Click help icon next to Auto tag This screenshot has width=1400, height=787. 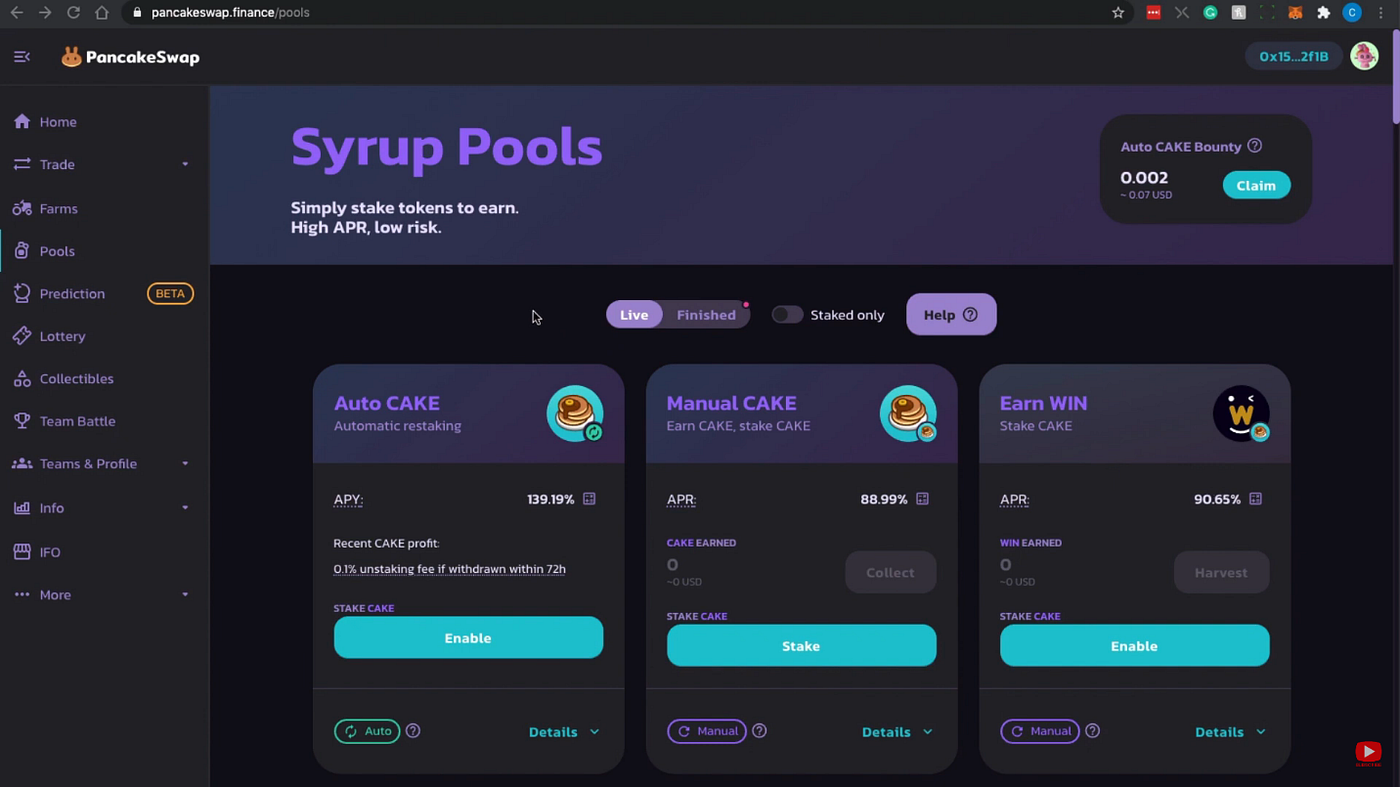[x=413, y=731]
